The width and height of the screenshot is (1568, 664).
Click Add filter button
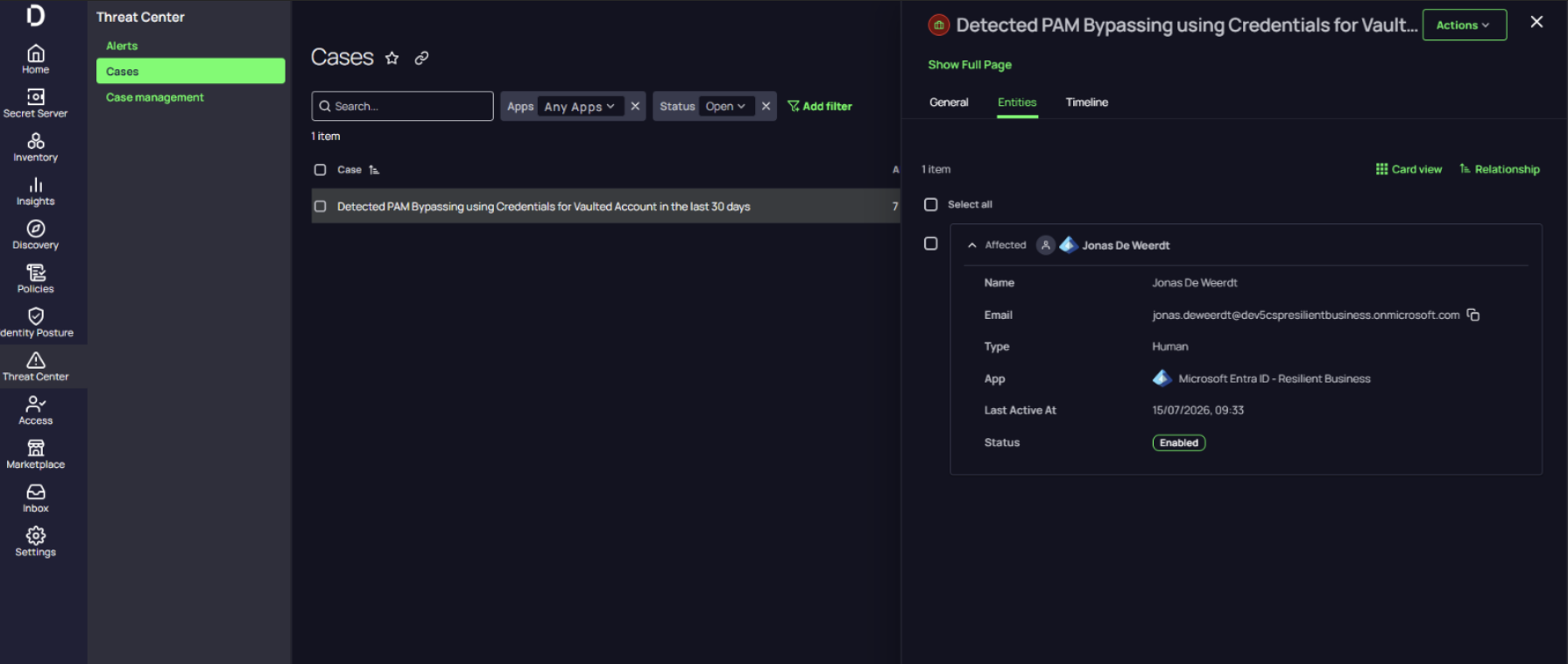coord(820,106)
